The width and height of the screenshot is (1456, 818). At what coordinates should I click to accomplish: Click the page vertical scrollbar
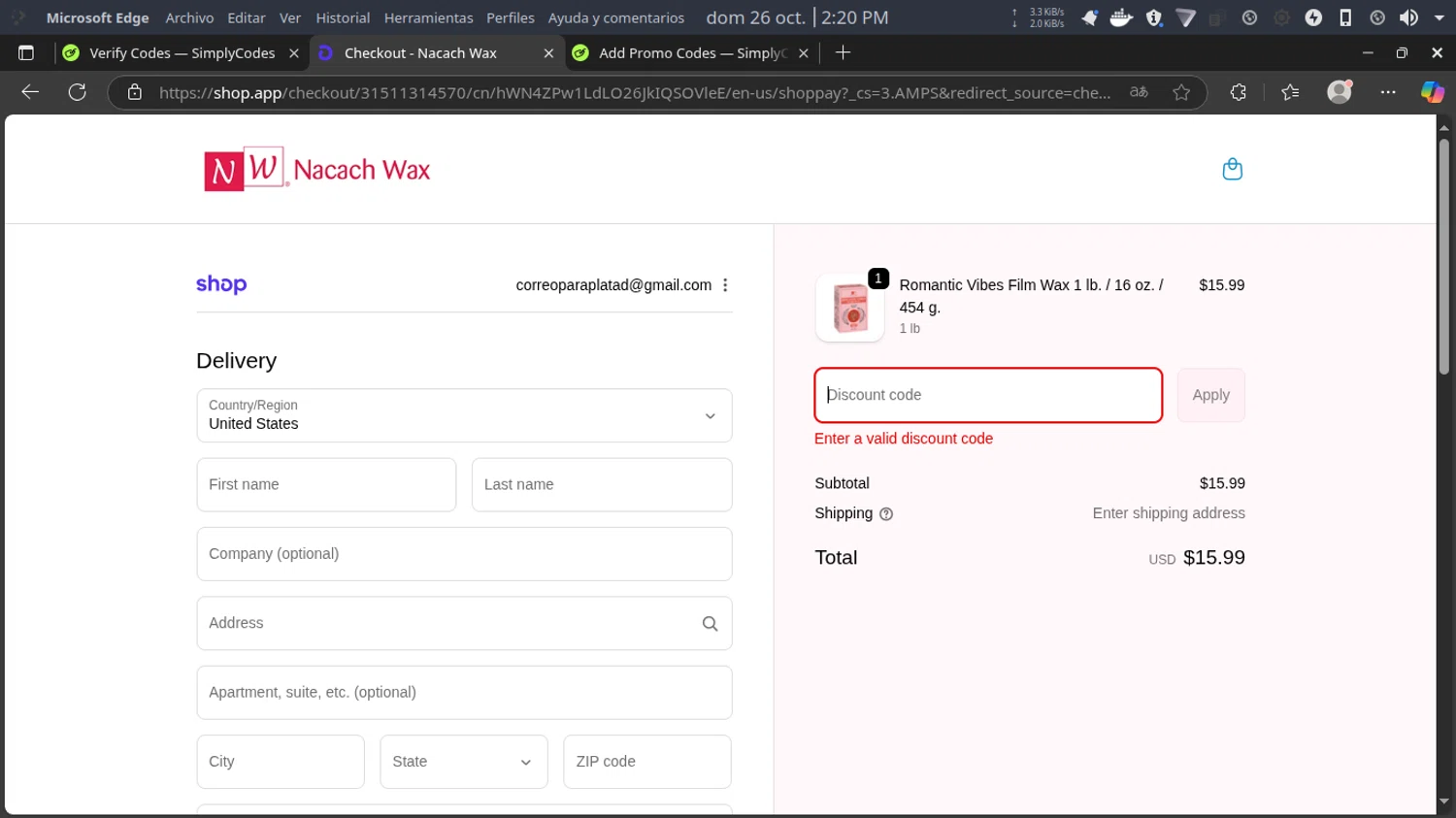pos(1443,257)
